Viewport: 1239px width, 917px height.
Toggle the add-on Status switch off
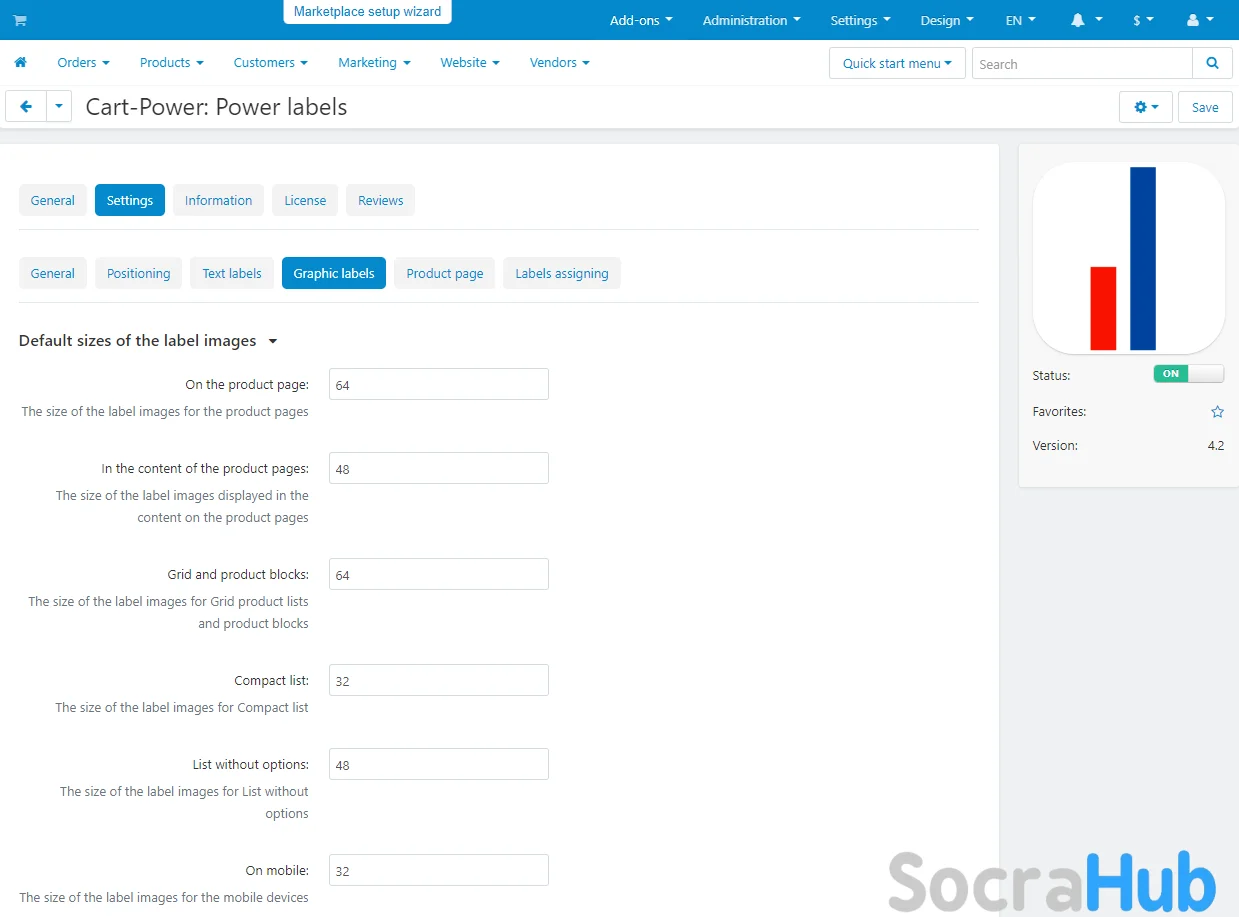1188,374
